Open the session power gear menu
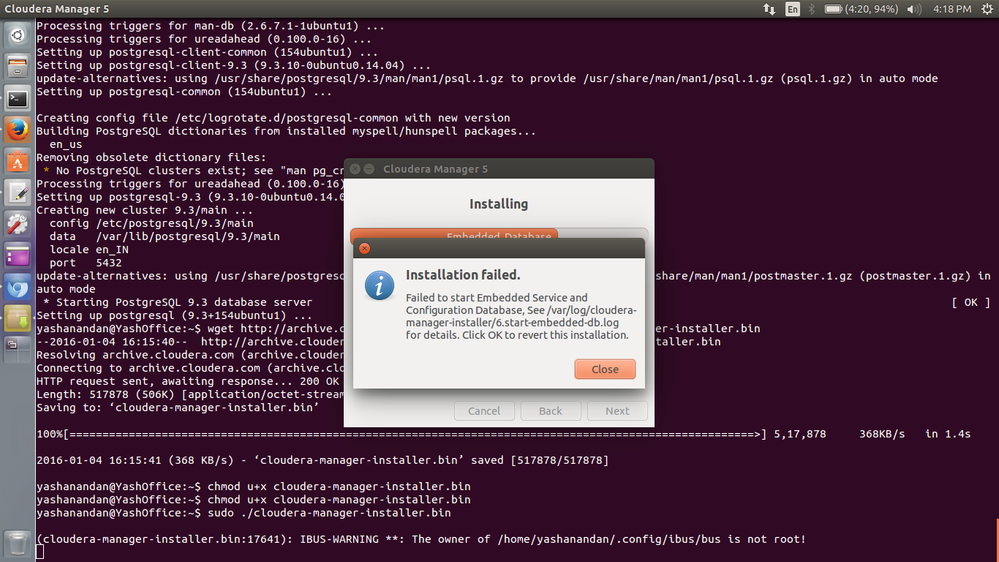Image resolution: width=999 pixels, height=562 pixels. [987, 9]
